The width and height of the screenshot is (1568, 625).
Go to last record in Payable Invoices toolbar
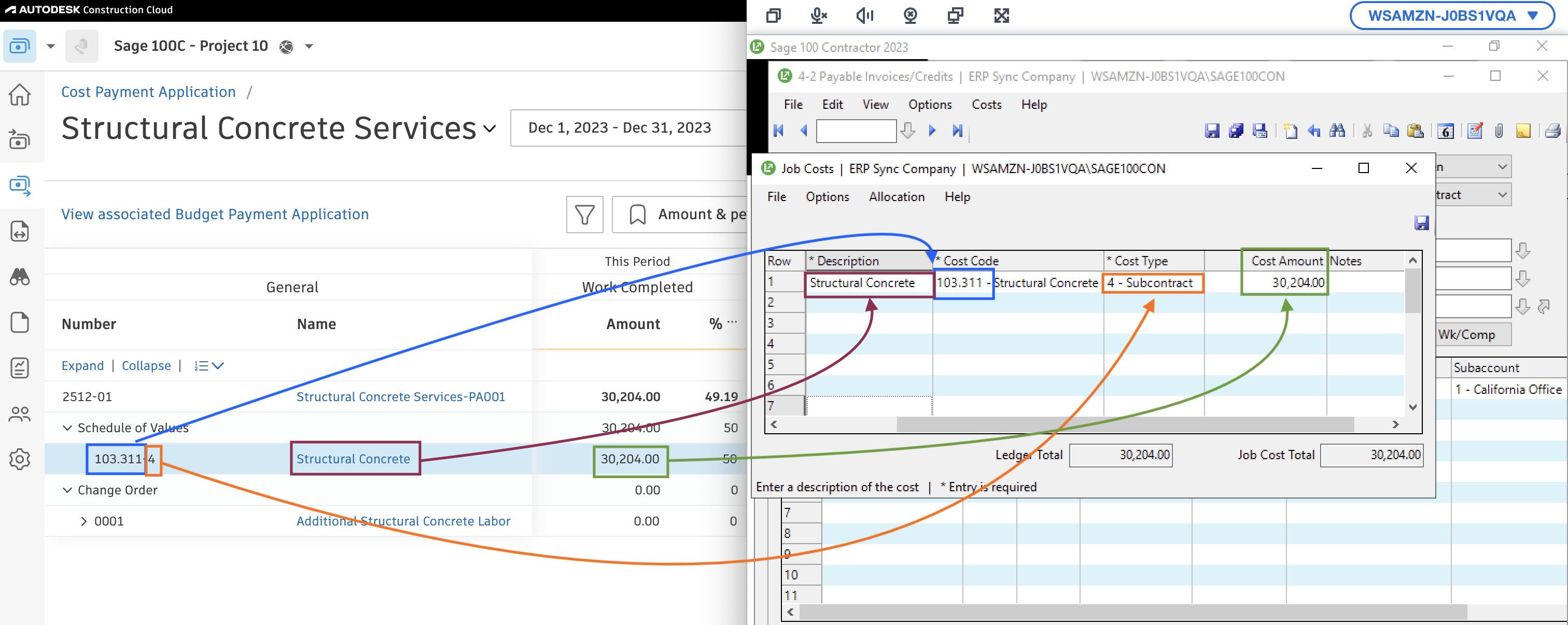pyautogui.click(x=958, y=131)
